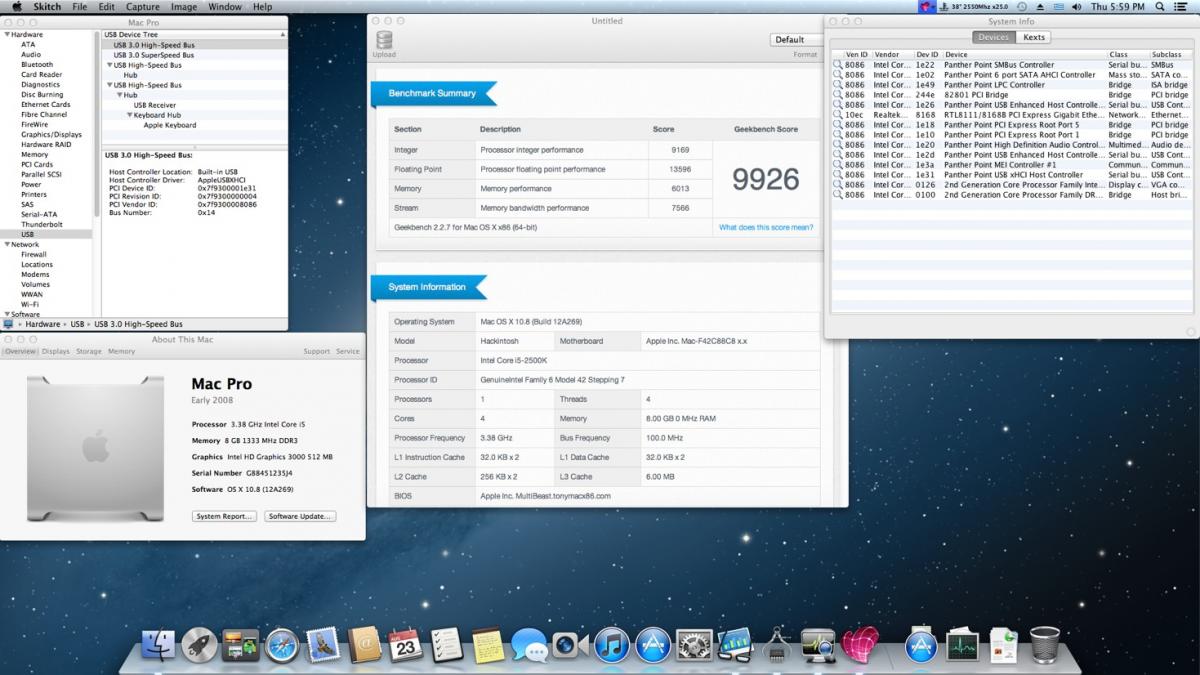Open the Apple menu
The width and height of the screenshot is (1200, 675).
tap(17, 7)
